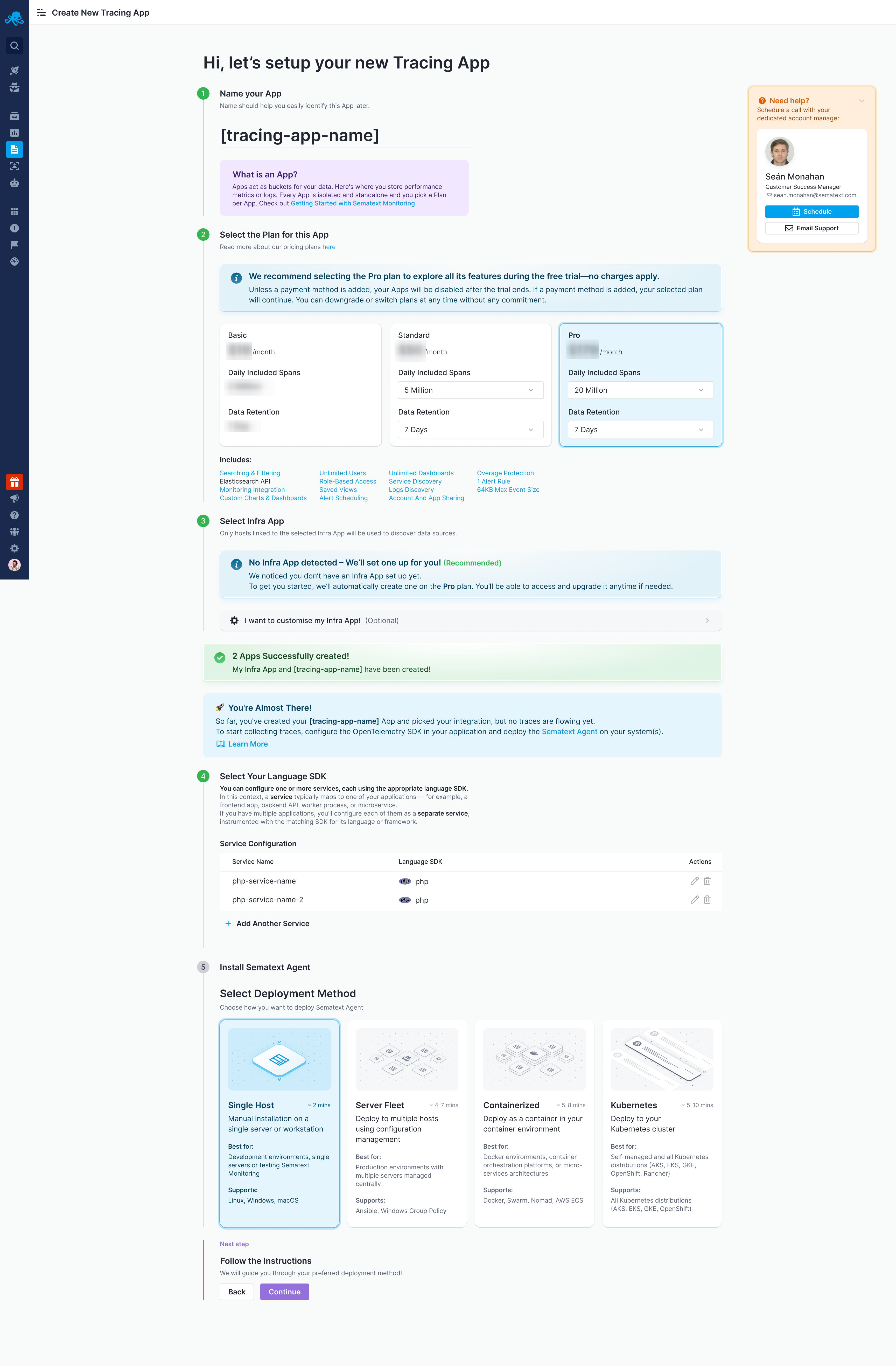Open the sidebar search icon
This screenshot has height=1366, width=896.
pos(14,46)
